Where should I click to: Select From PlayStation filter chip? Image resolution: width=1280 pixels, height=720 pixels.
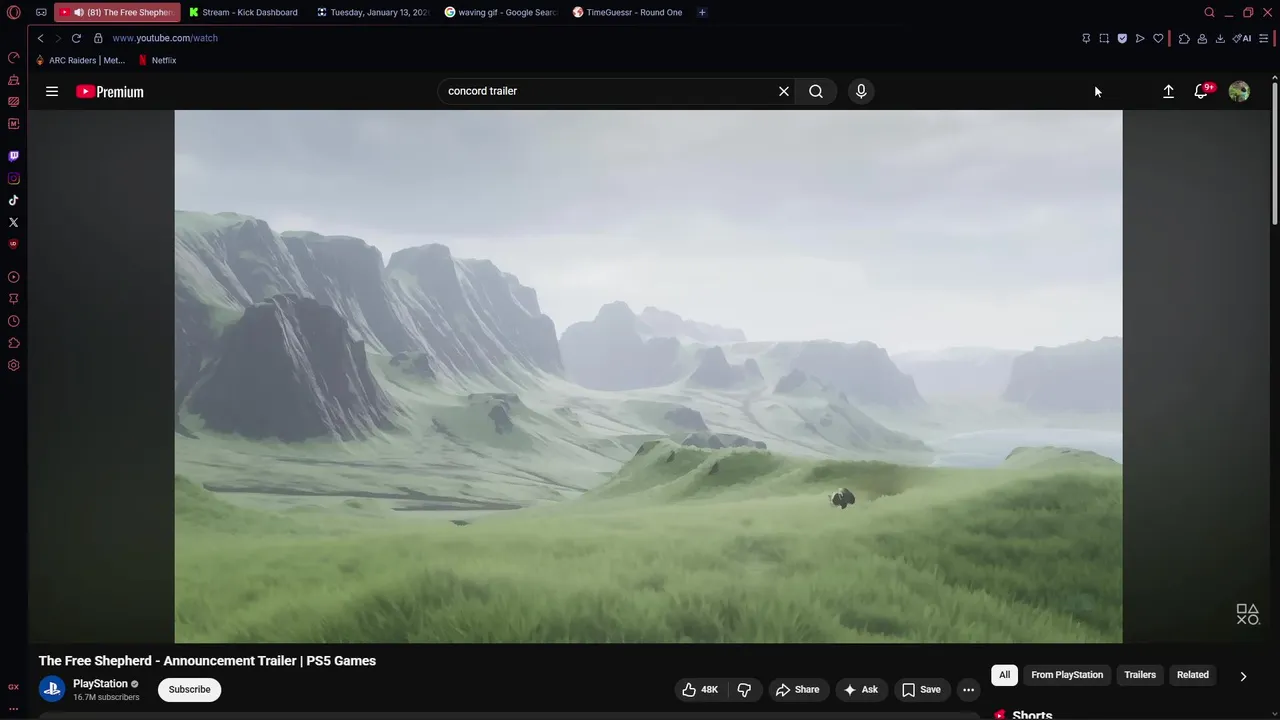pos(1067,675)
